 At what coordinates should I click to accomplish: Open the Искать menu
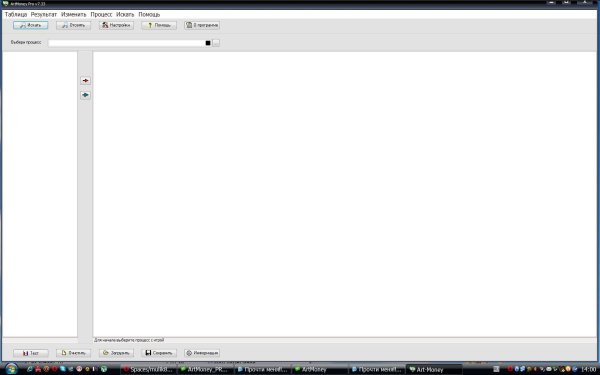125,15
